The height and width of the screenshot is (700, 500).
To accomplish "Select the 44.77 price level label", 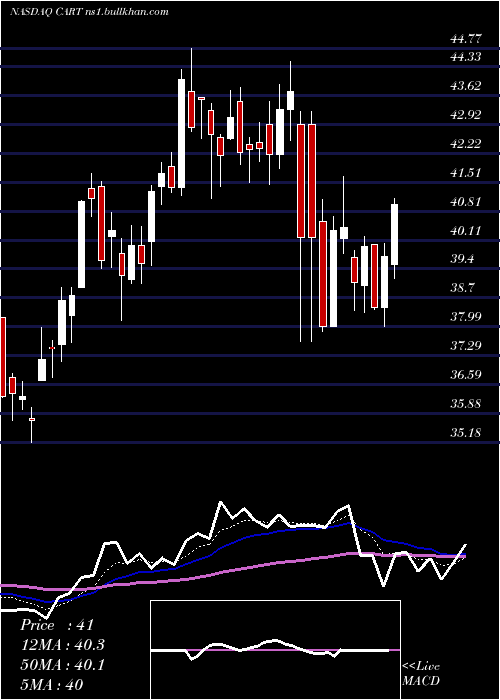I will tap(466, 39).
